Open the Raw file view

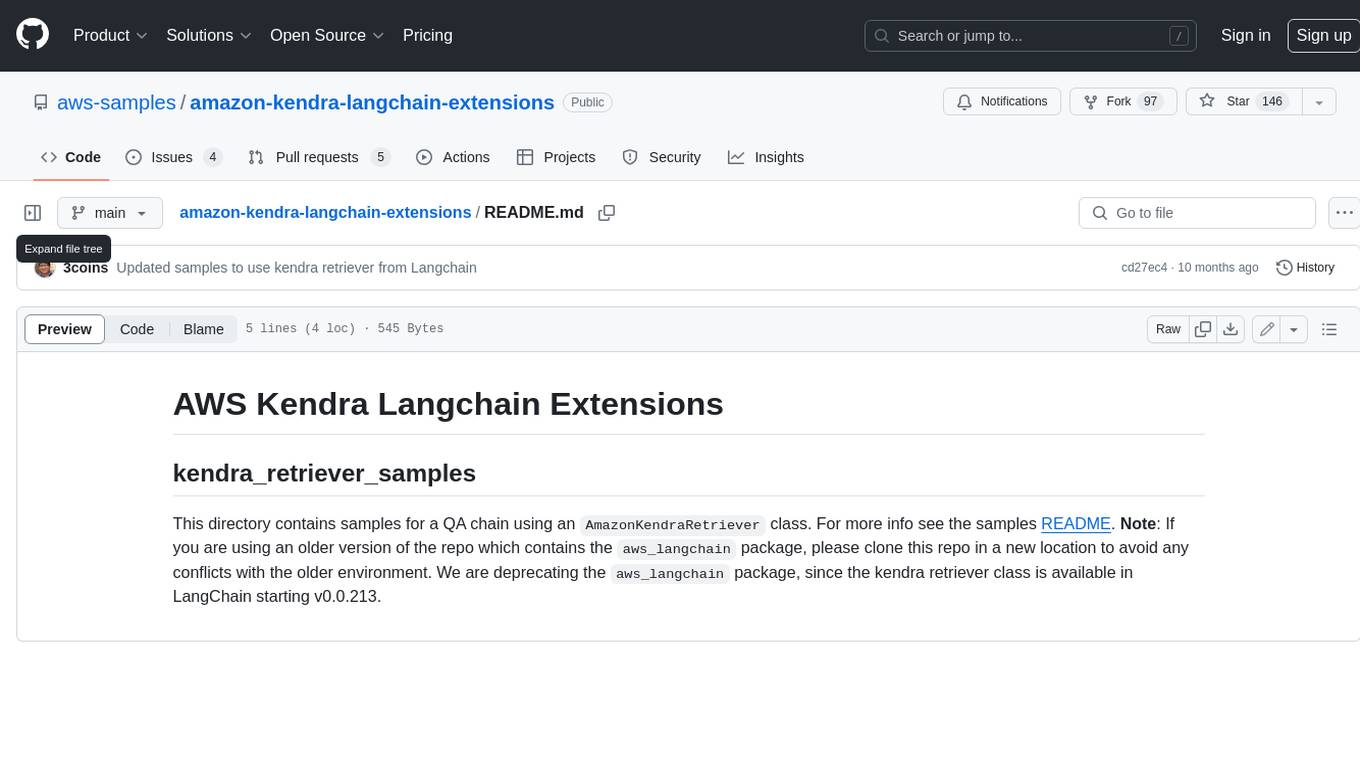click(1168, 329)
